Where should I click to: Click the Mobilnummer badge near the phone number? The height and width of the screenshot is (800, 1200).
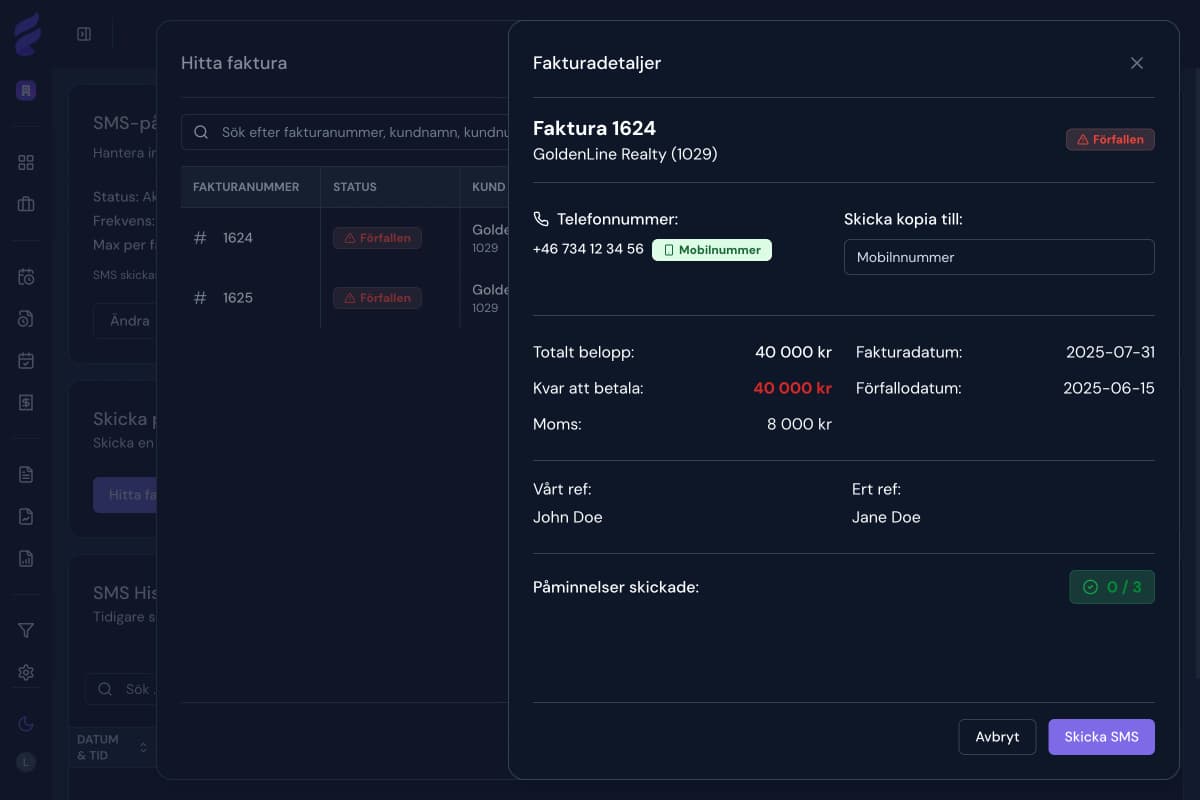pos(711,250)
